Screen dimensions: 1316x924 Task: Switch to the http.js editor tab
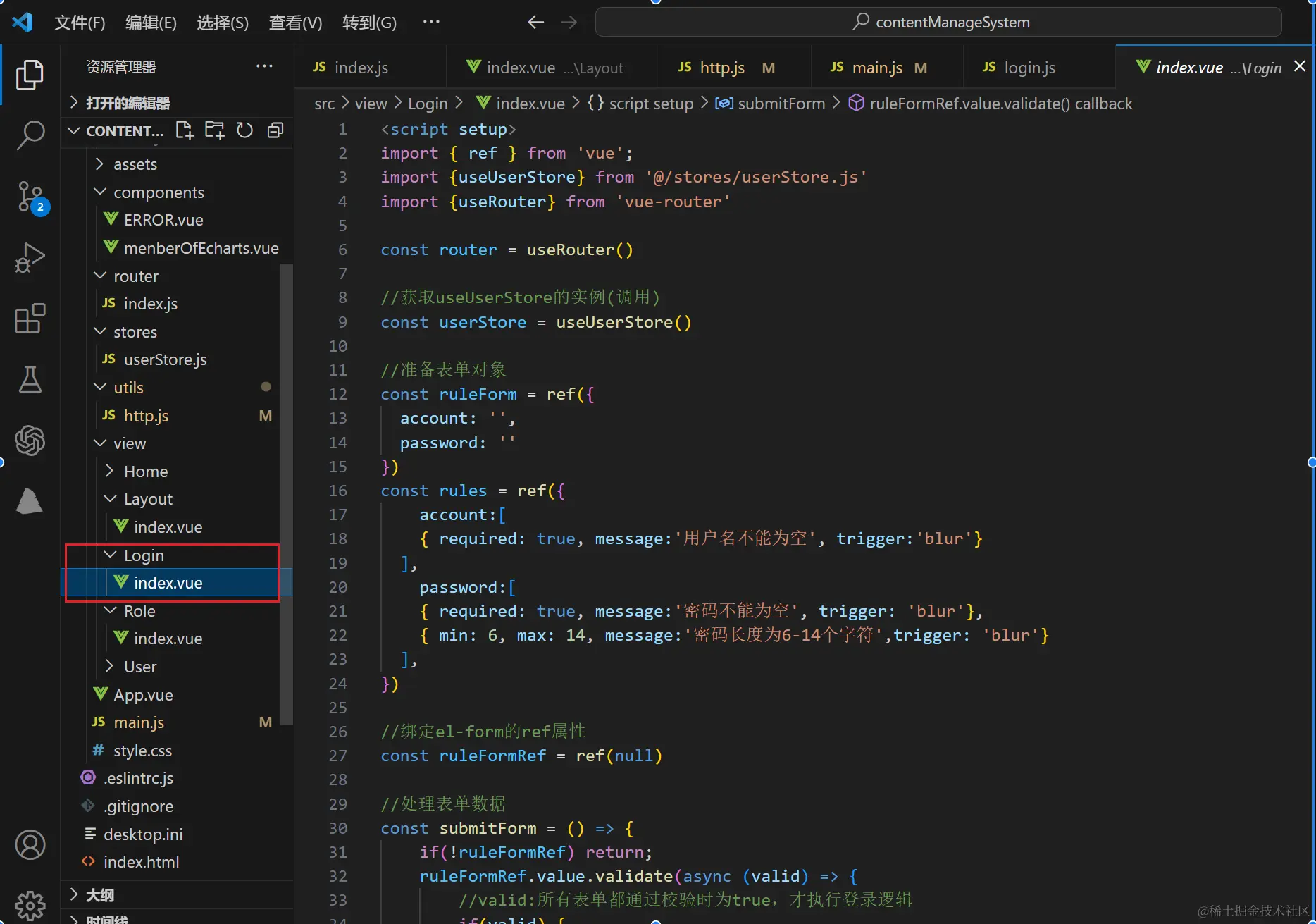click(721, 68)
